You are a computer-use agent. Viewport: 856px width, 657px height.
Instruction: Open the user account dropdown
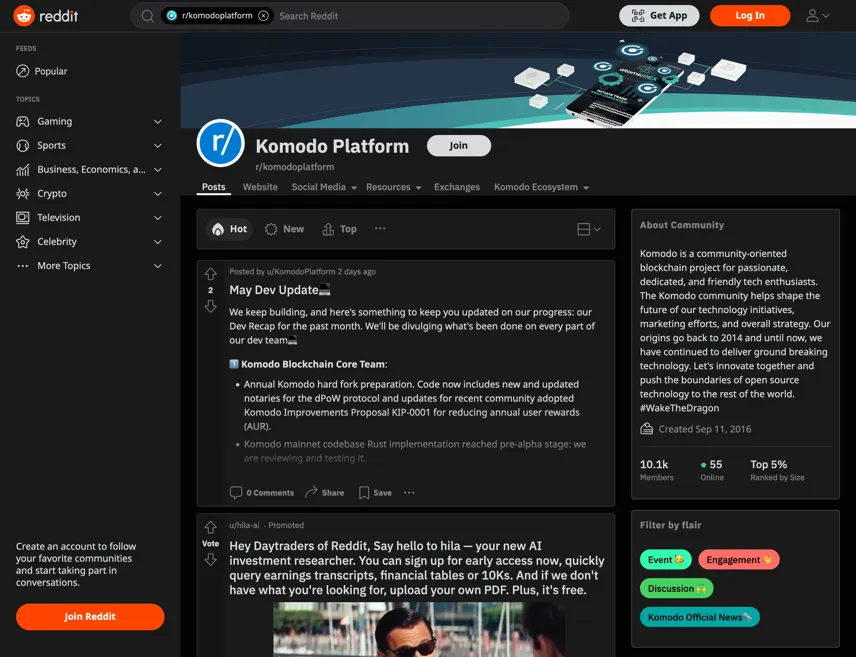[817, 16]
